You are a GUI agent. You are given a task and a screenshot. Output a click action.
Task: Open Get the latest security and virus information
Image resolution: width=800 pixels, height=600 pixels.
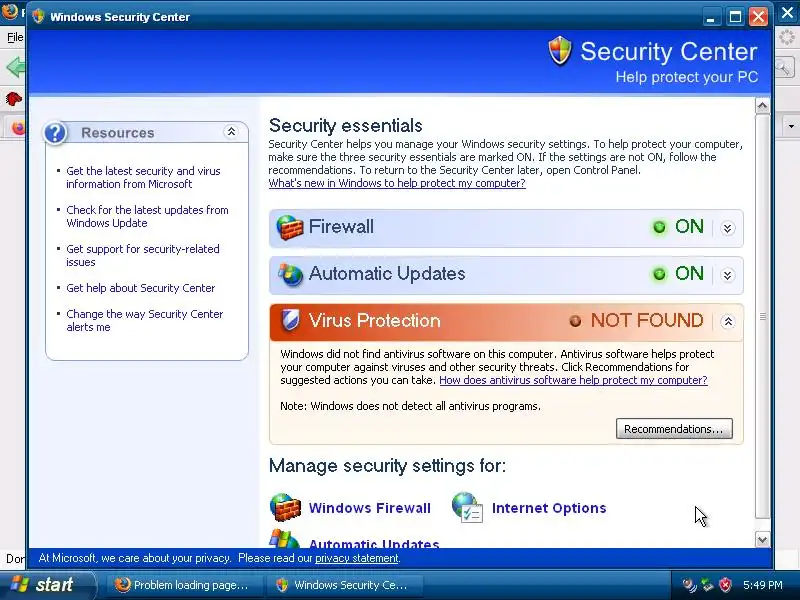pyautogui.click(x=143, y=178)
